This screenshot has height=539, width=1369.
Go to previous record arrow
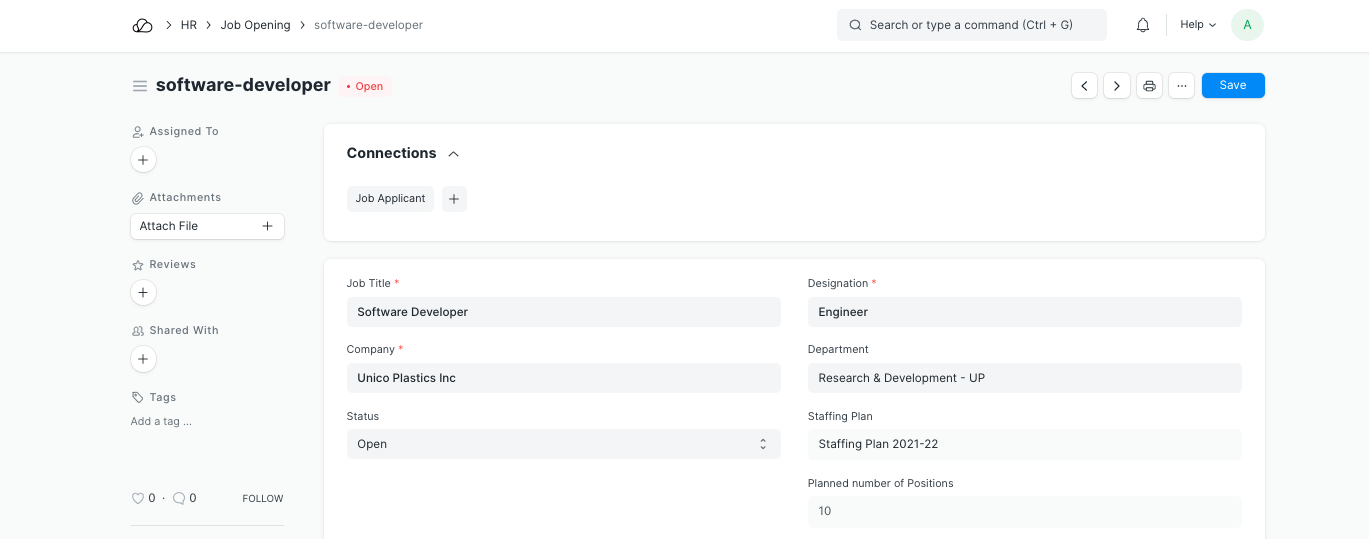(x=1084, y=86)
